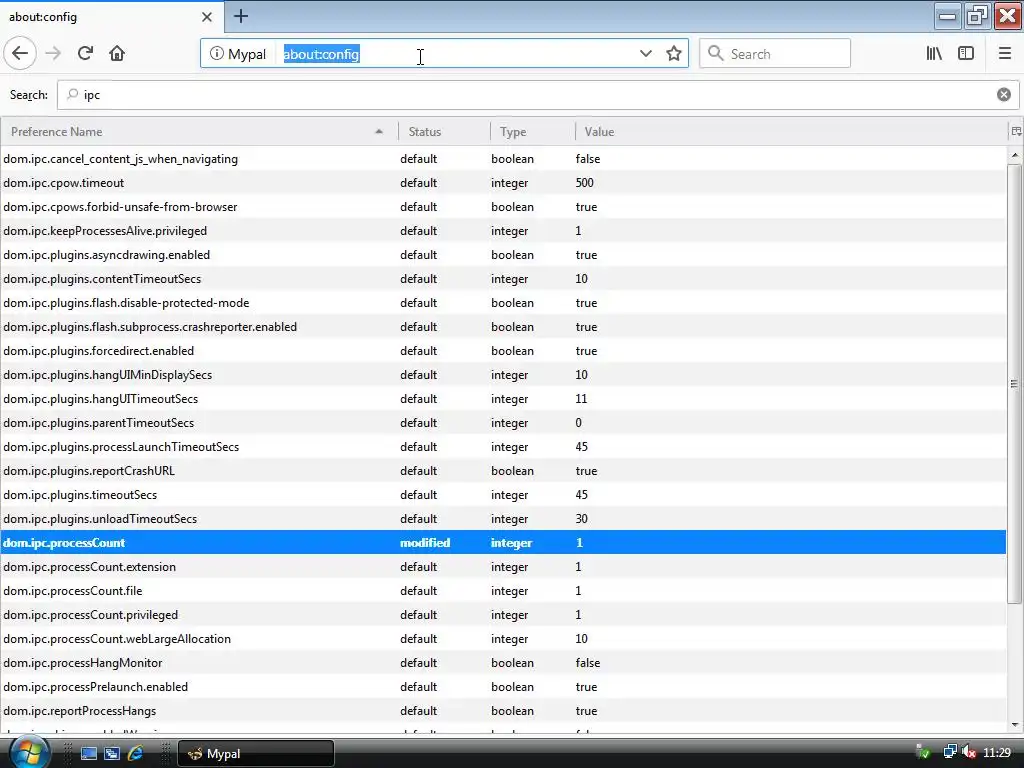Select dom.ipc.keepProcessesAlive.privileged preference
The height and width of the screenshot is (768, 1024).
[x=503, y=231]
